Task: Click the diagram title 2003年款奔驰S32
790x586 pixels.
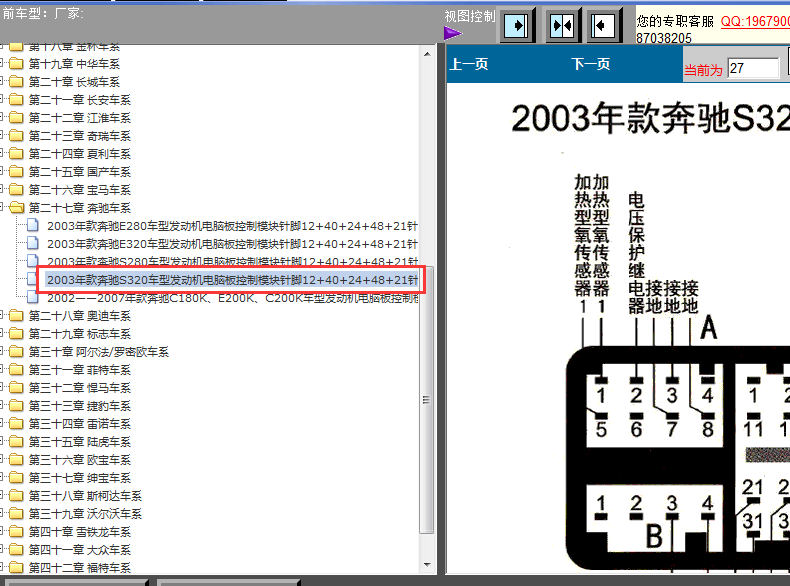Action: (x=650, y=119)
